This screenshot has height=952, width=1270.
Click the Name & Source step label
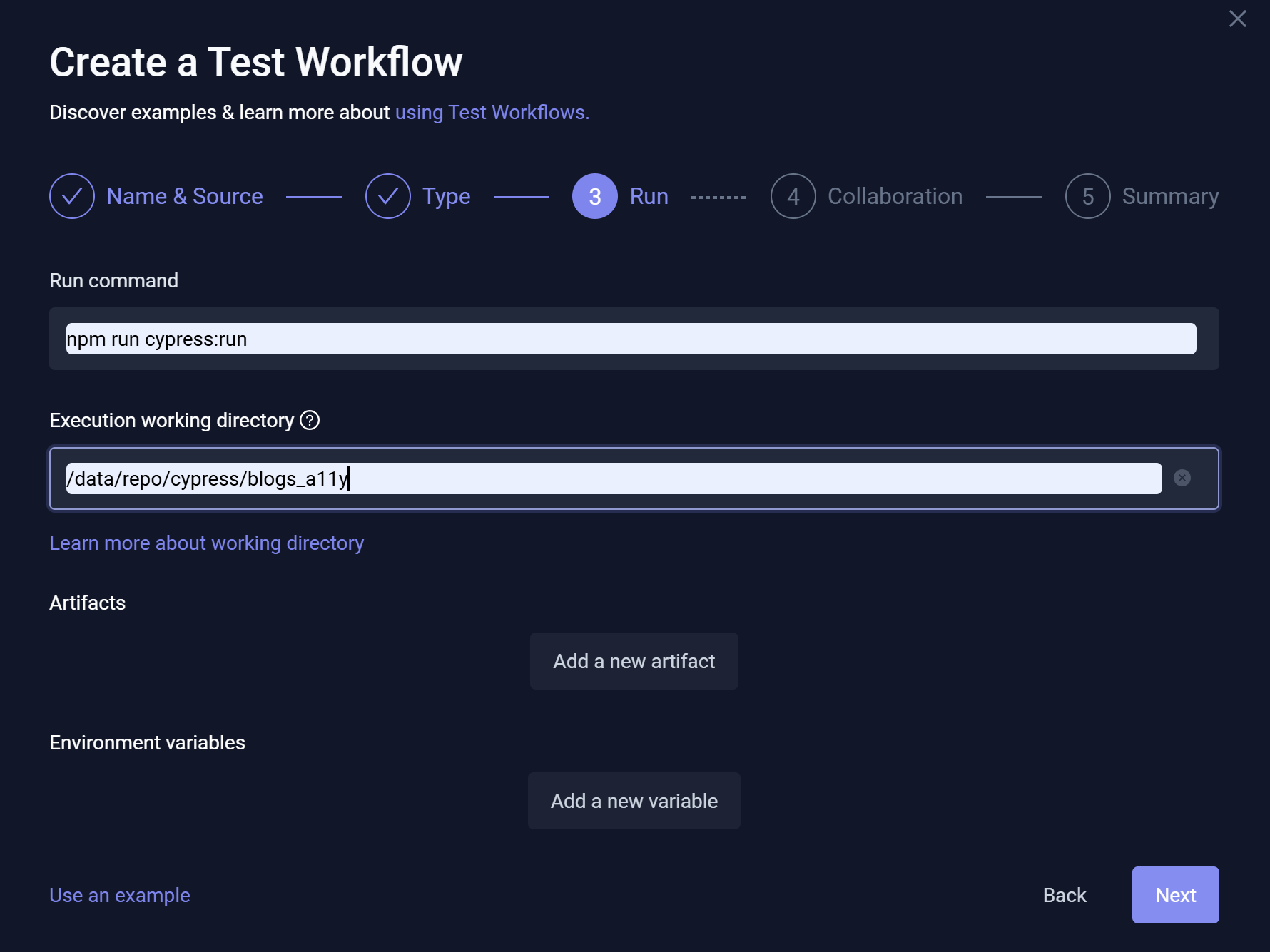[184, 196]
